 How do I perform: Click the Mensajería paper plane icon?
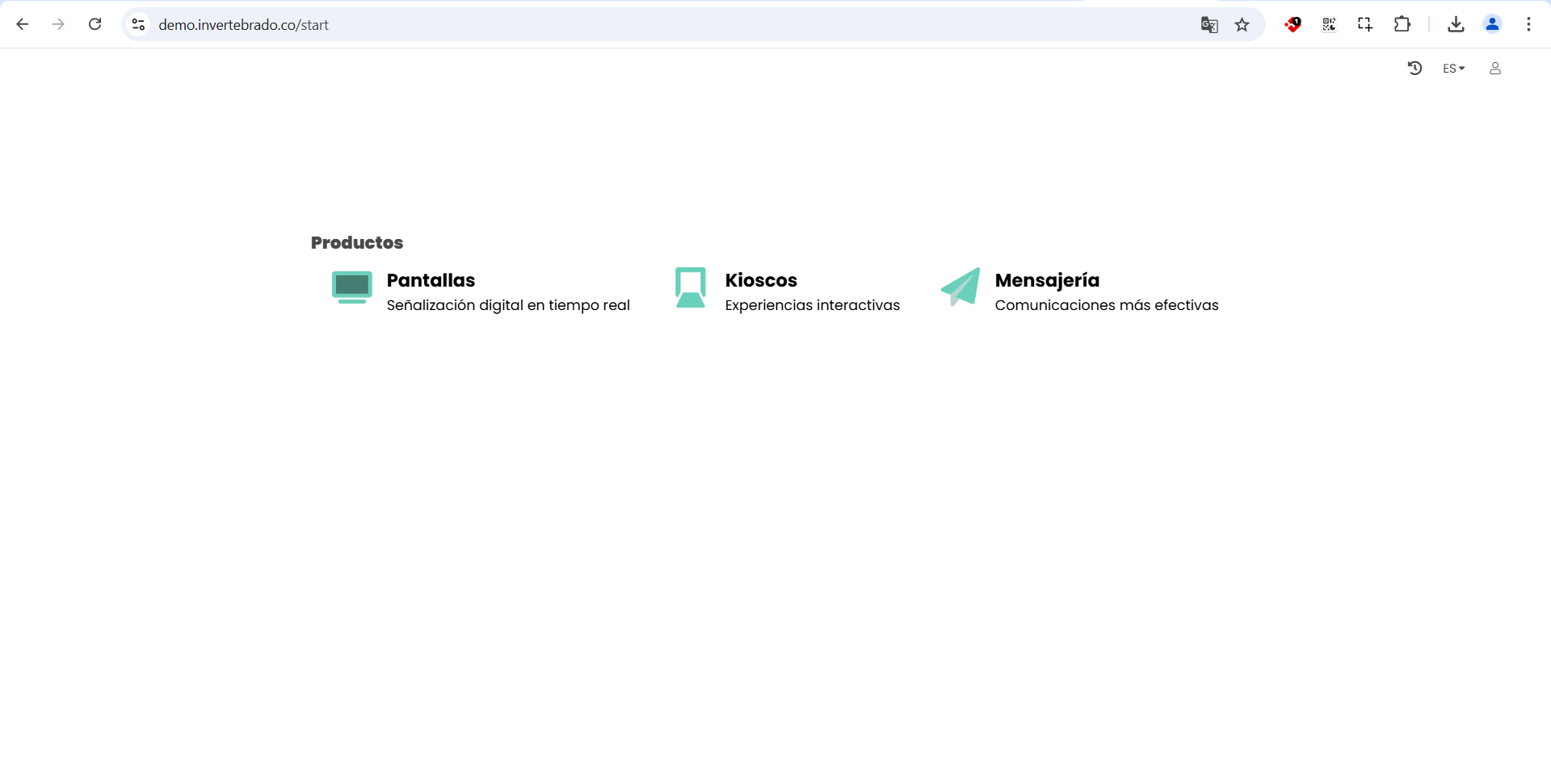point(960,287)
